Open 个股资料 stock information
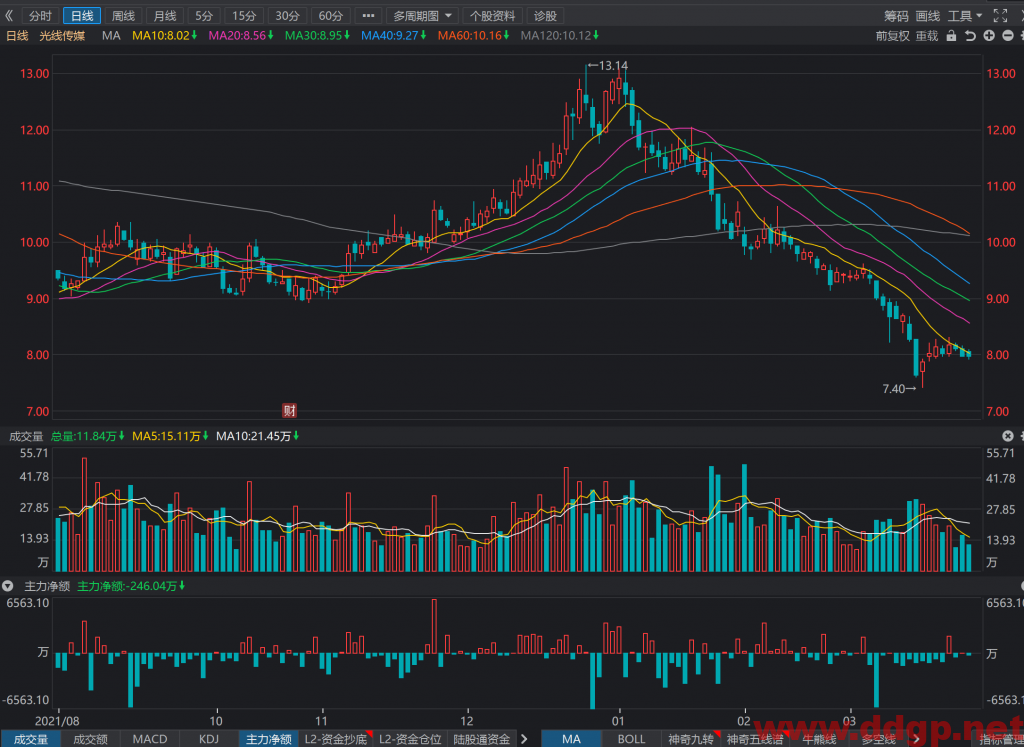 pyautogui.click(x=492, y=16)
